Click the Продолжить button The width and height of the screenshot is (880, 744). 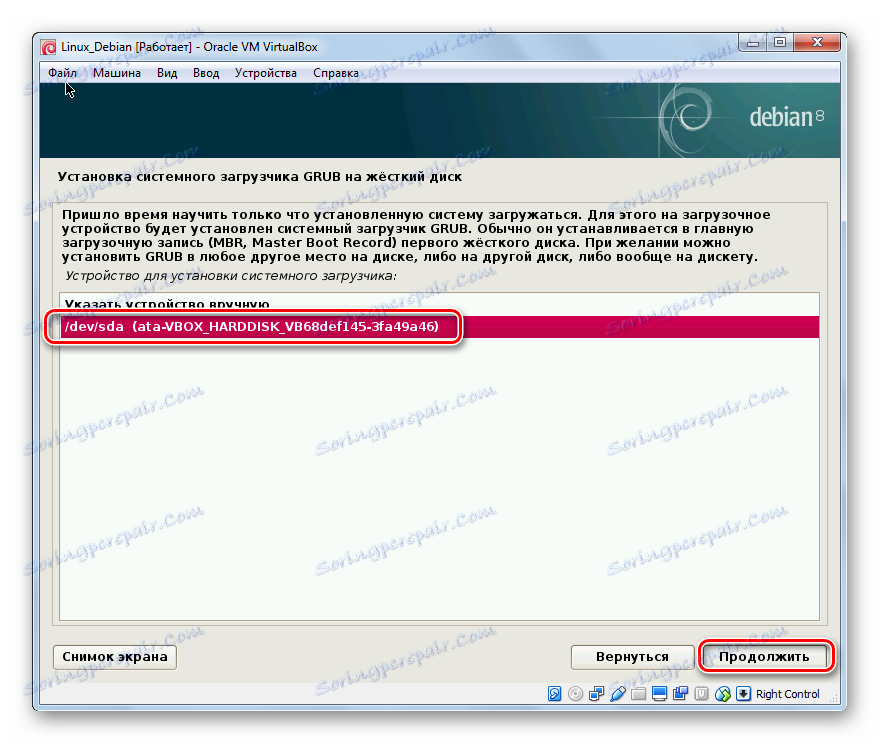coord(764,656)
